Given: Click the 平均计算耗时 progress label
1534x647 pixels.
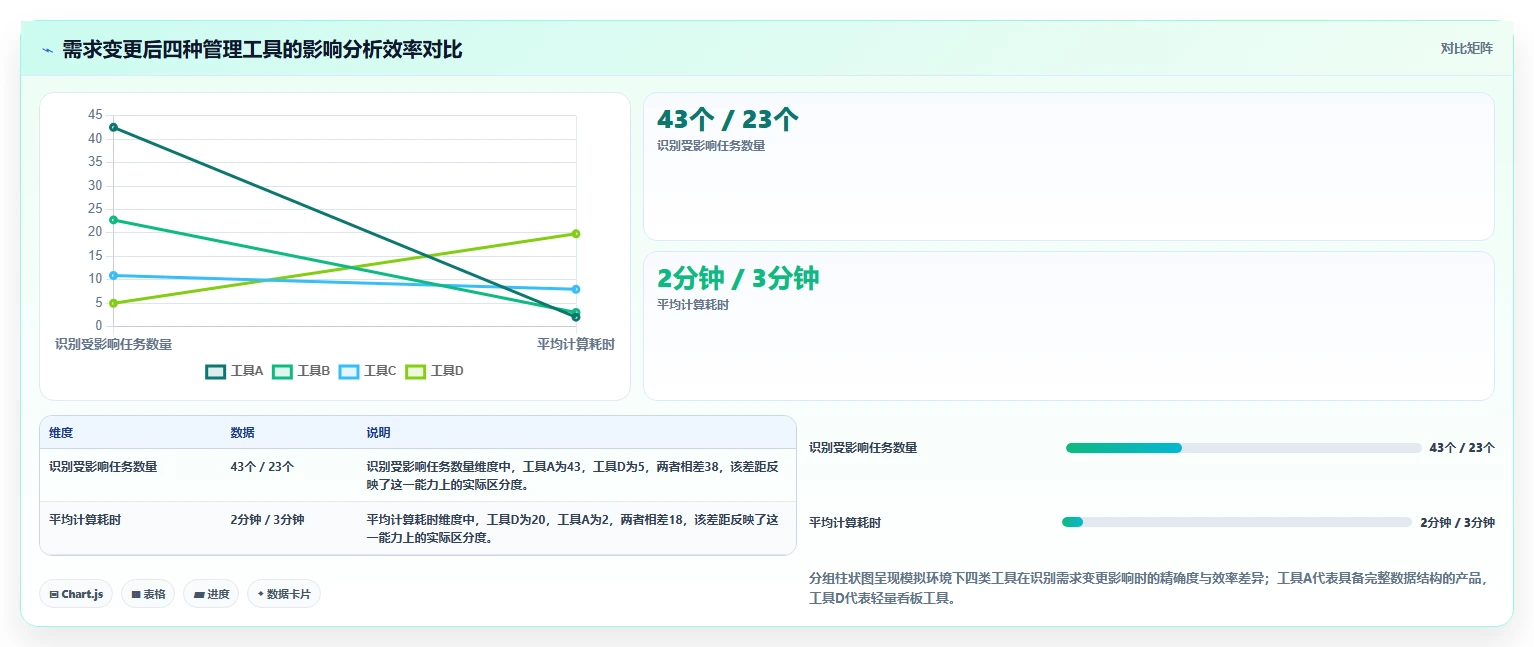Looking at the screenshot, I should click(x=845, y=522).
